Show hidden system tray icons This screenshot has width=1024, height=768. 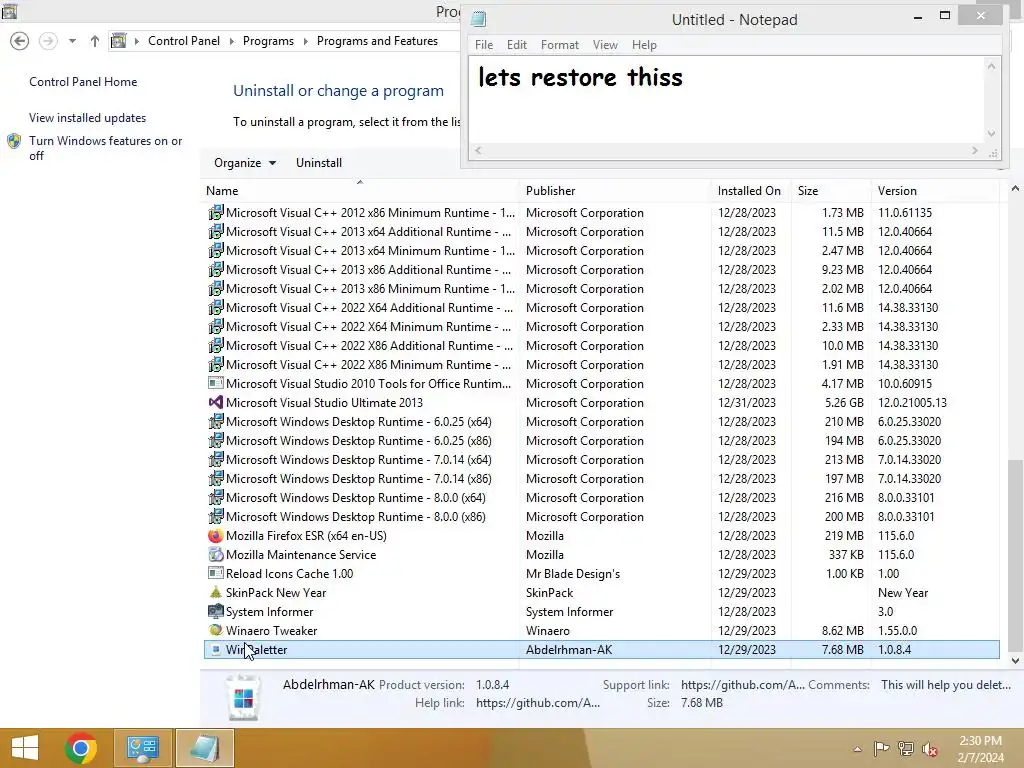(x=857, y=749)
